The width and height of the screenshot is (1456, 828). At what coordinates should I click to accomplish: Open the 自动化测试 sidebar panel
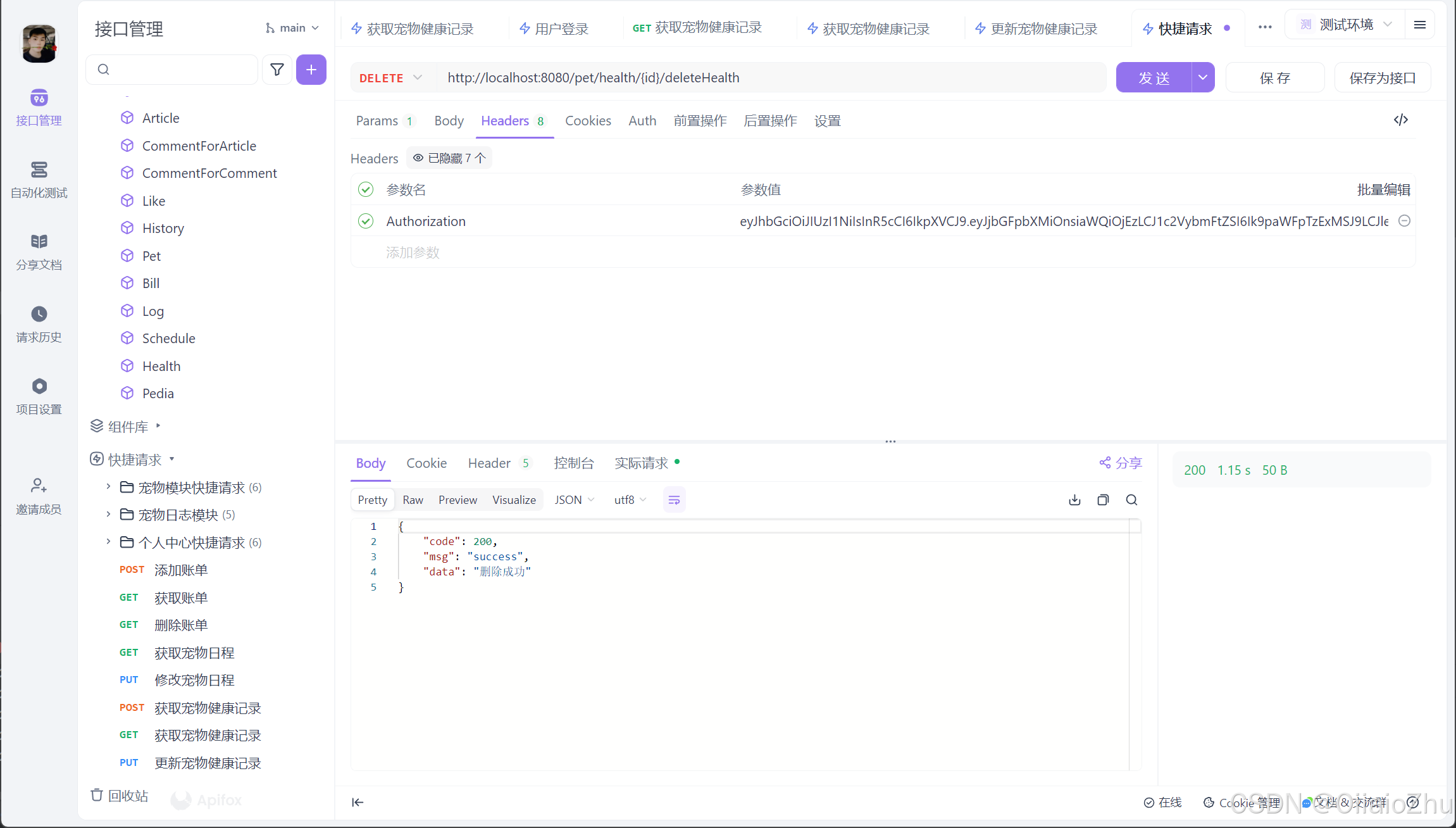[x=39, y=179]
